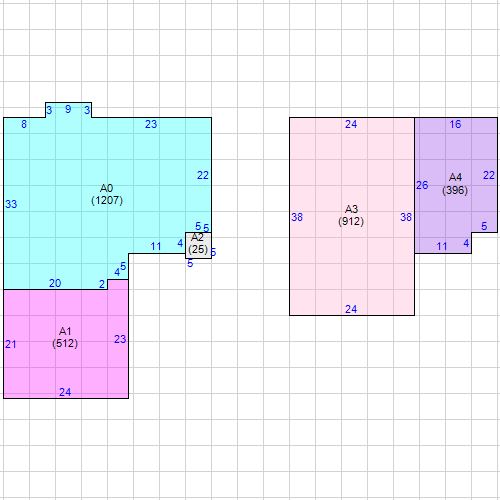Screen dimensions: 500x500
Task: Click the "20" dimension label
Action: pos(55,283)
